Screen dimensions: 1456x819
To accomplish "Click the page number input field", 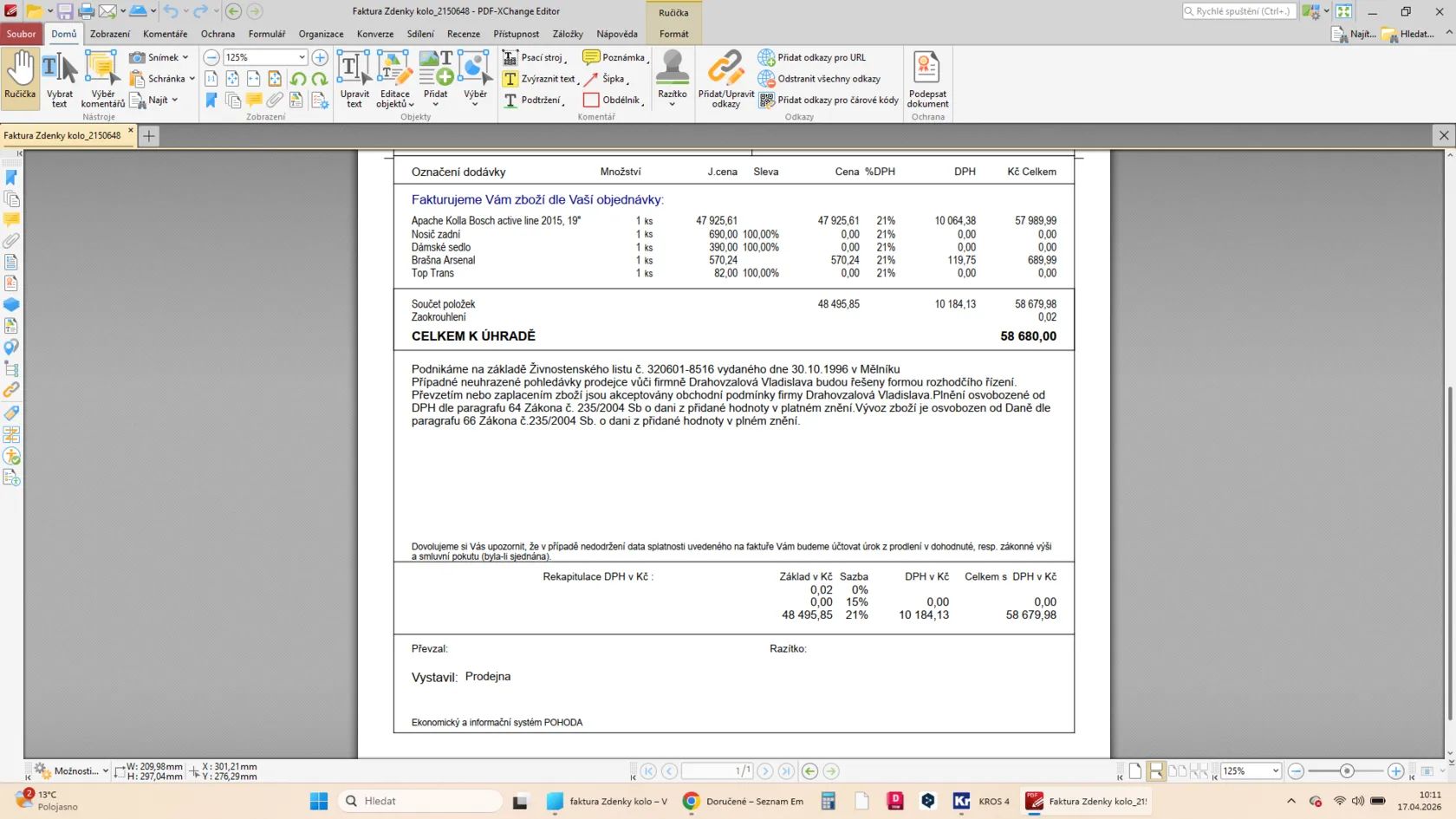I will [x=716, y=770].
